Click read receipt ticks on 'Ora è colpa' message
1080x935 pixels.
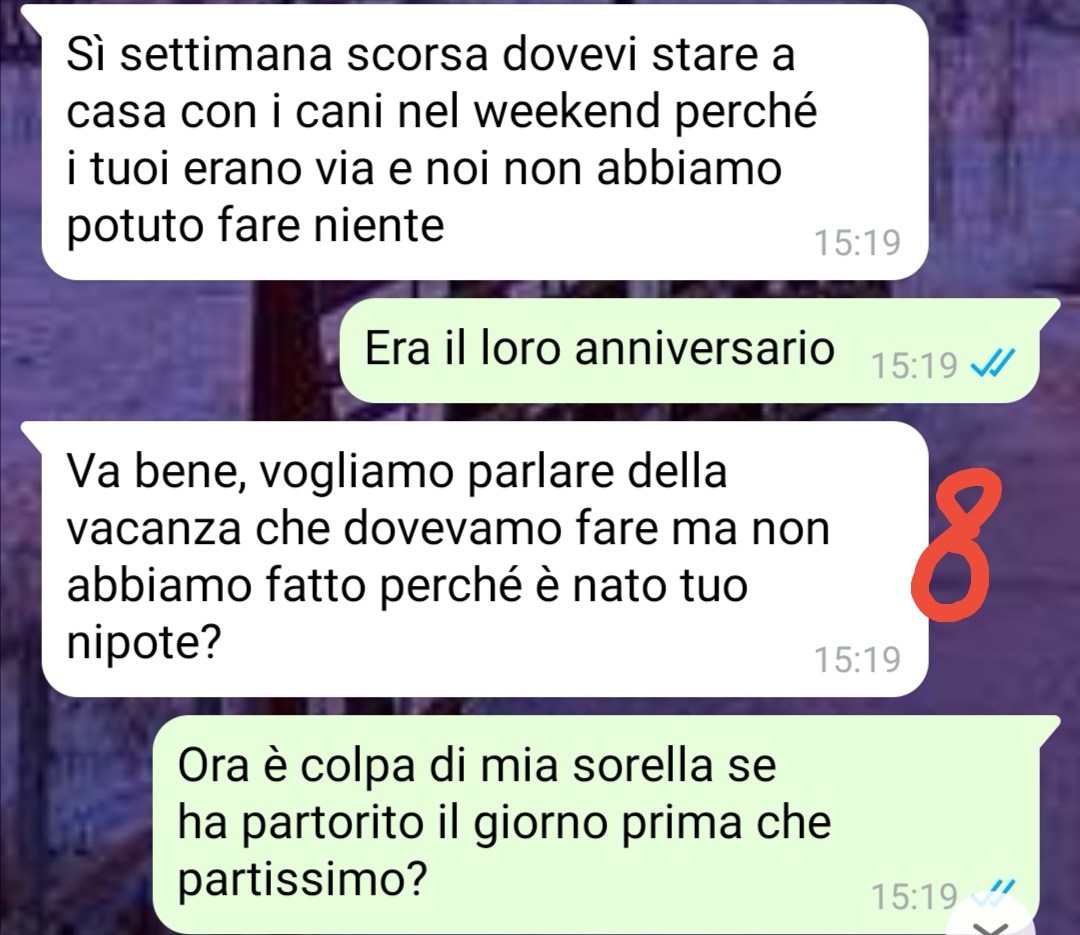click(x=993, y=892)
